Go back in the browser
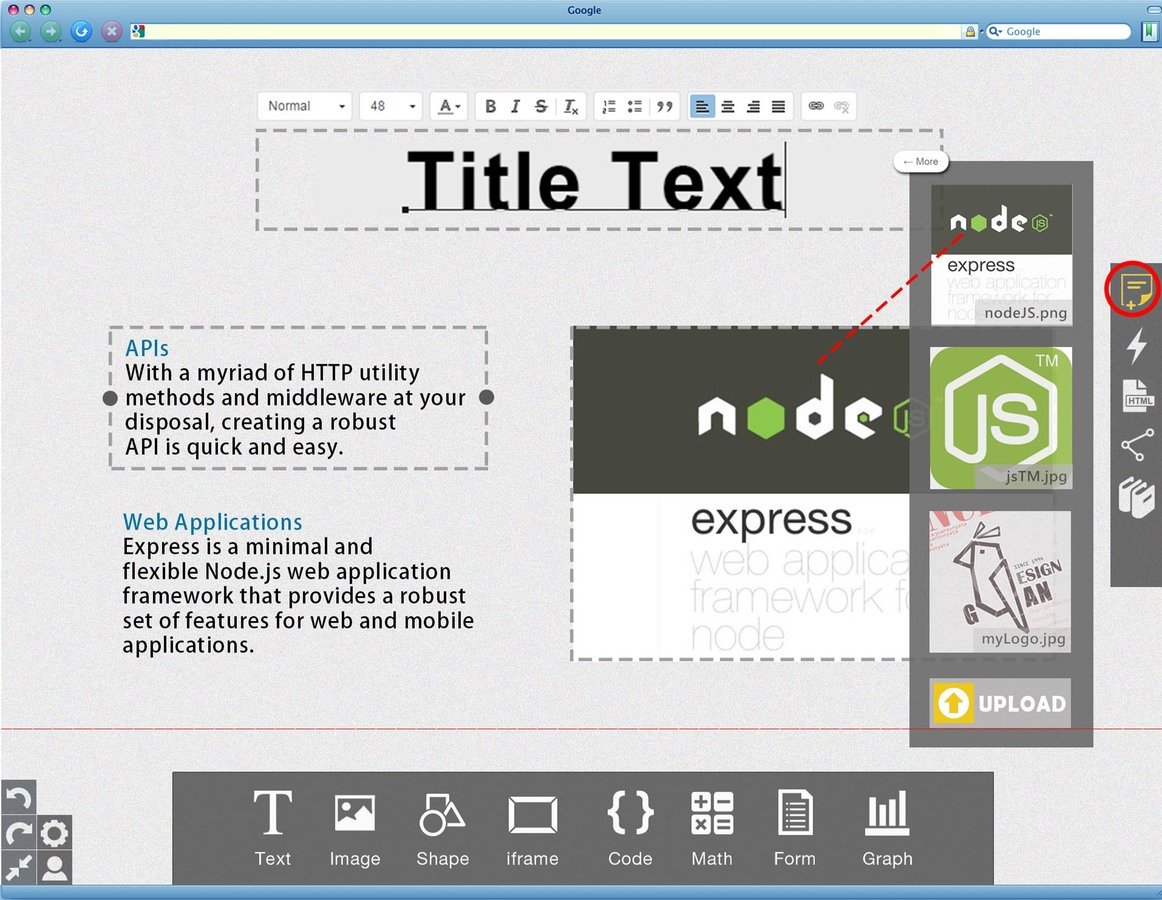Screen dimensions: 1162x900 pos(20,31)
